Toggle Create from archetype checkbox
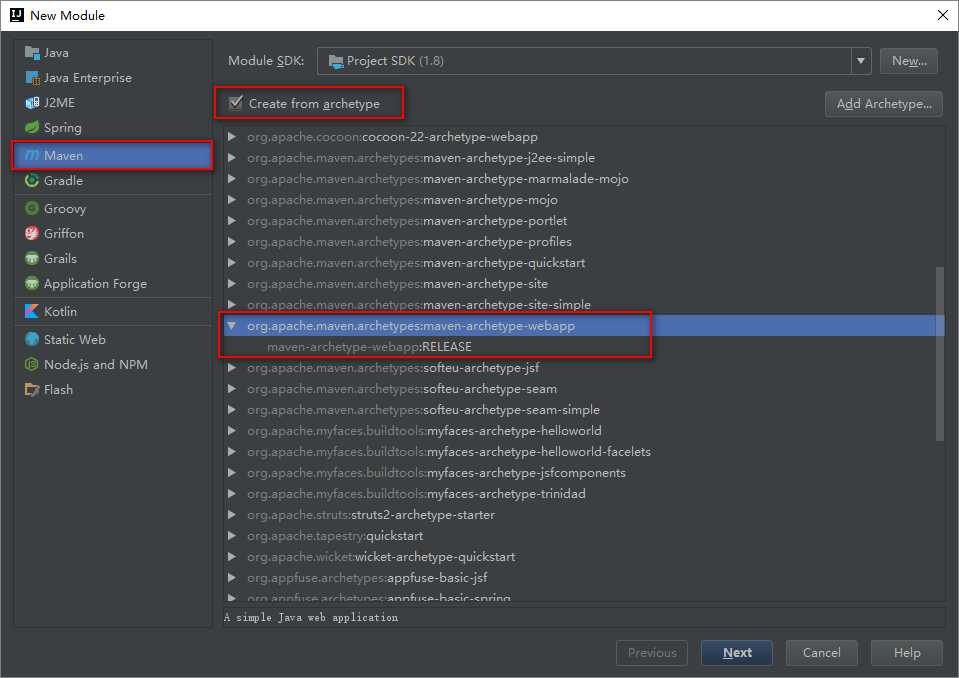Viewport: 959px width, 678px height. tap(235, 103)
